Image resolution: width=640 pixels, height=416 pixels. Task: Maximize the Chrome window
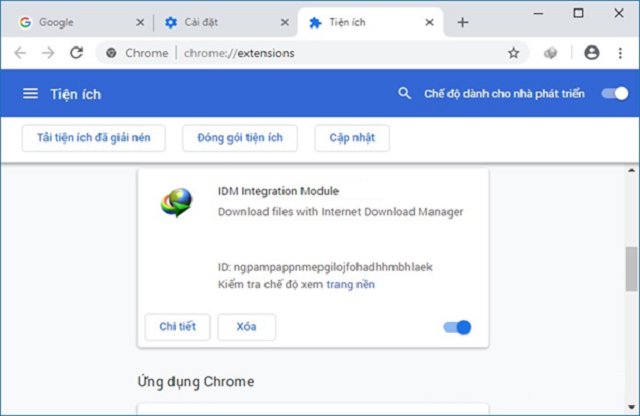[578, 13]
